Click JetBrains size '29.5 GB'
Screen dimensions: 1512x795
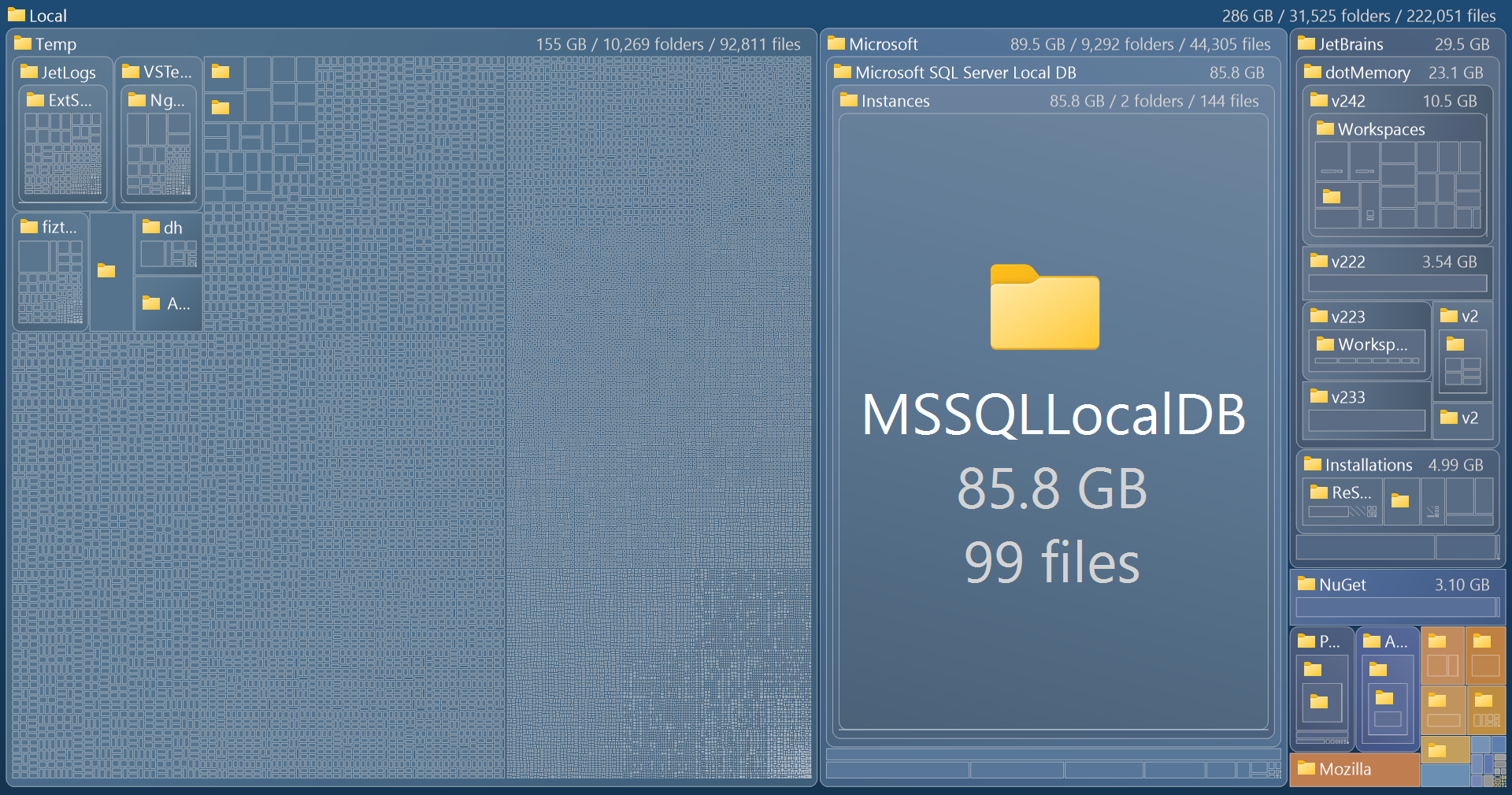point(1462,44)
